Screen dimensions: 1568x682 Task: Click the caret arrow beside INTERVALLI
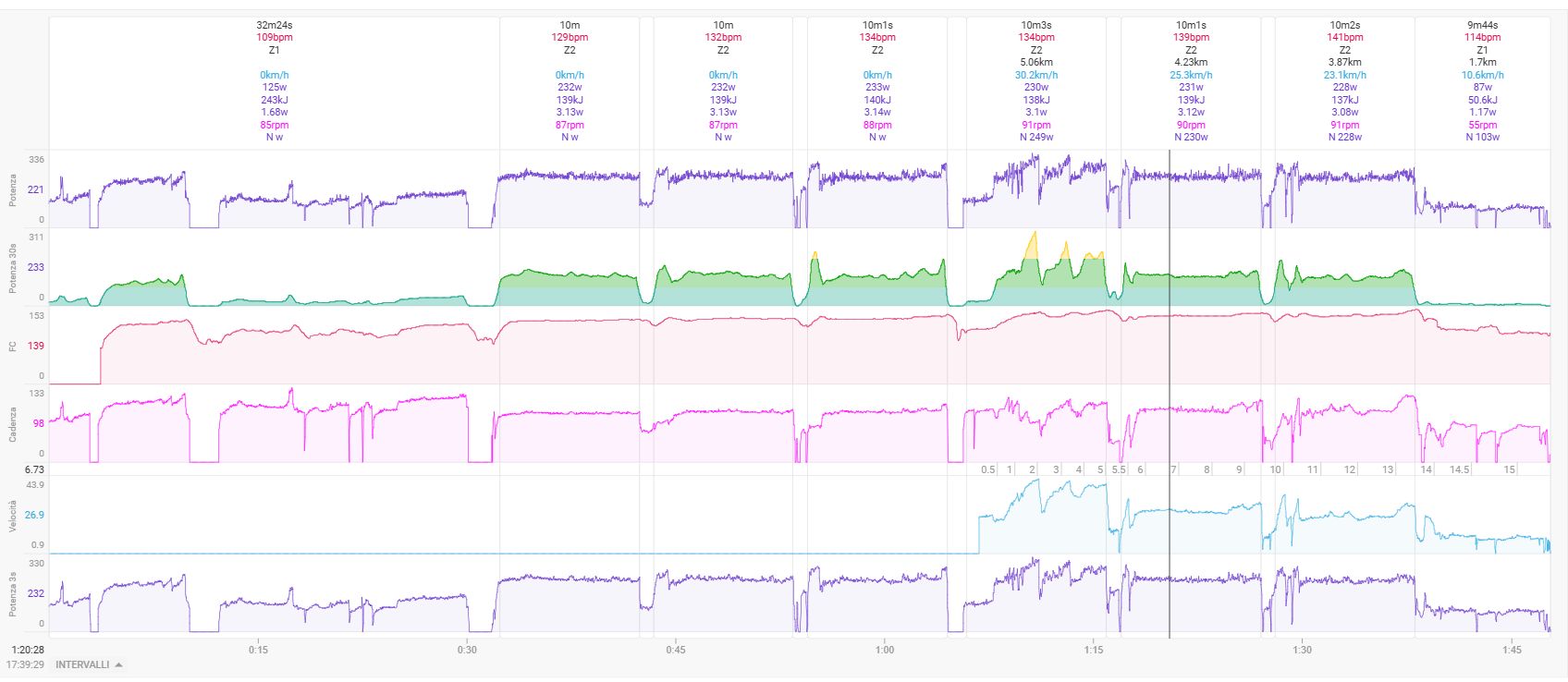[118, 664]
